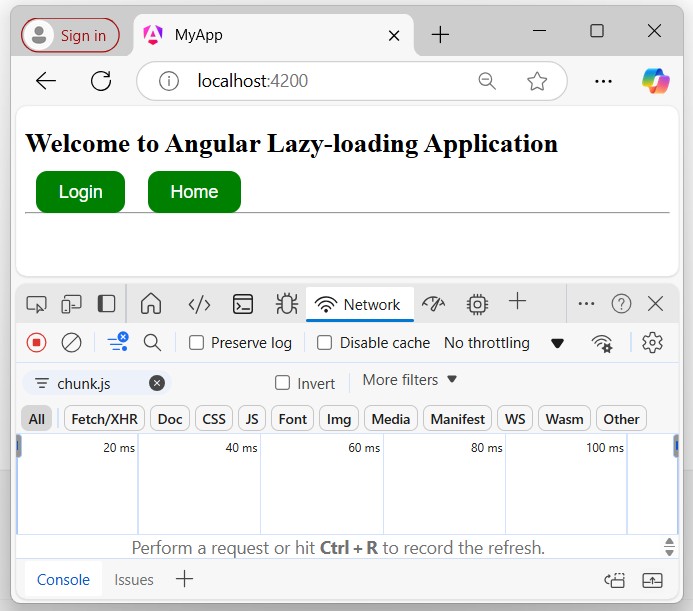
Task: Enable the Preserve log checkbox
Action: (197, 343)
